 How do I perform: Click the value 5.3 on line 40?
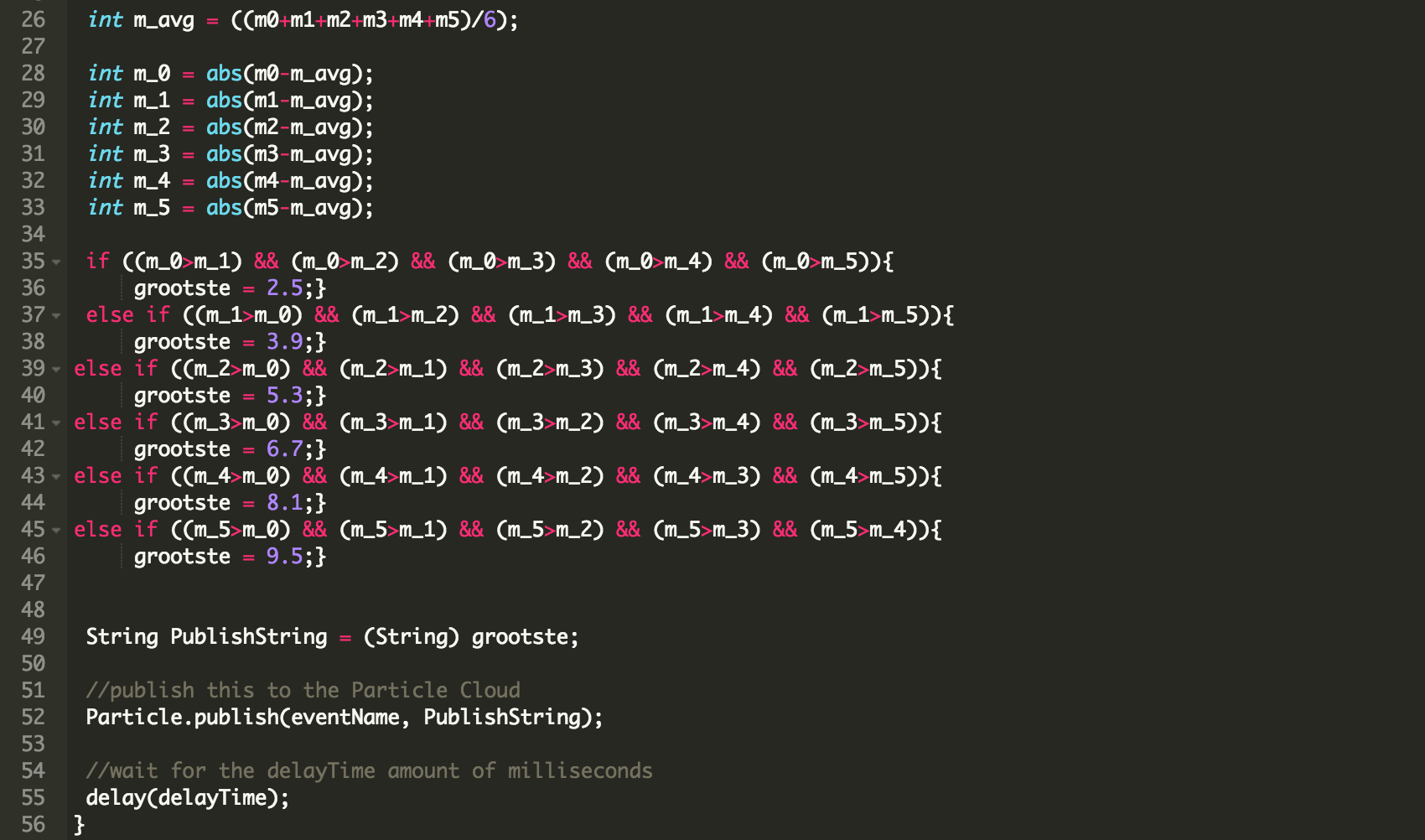[284, 395]
